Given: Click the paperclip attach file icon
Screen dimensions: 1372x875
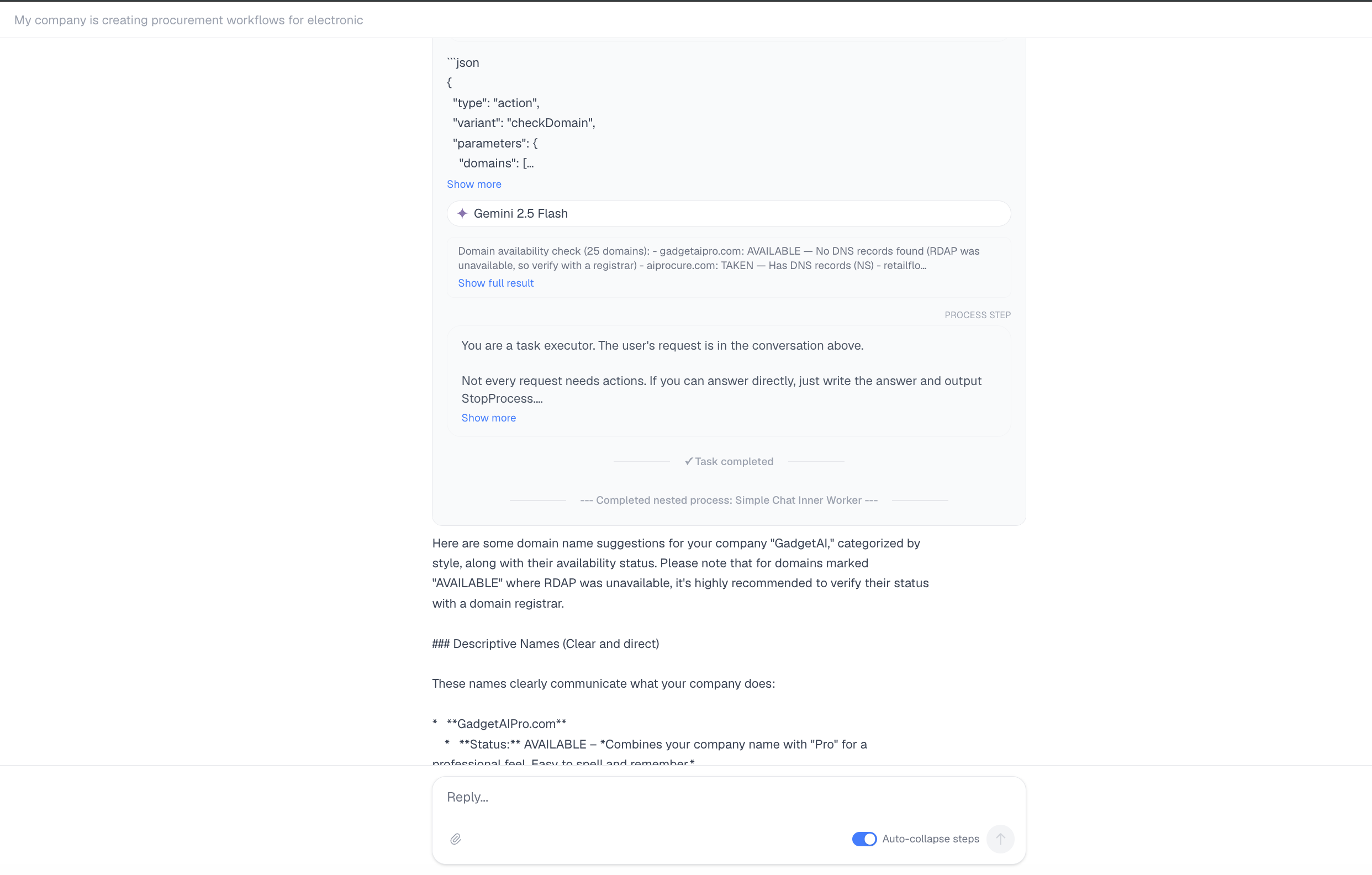Looking at the screenshot, I should tap(456, 839).
